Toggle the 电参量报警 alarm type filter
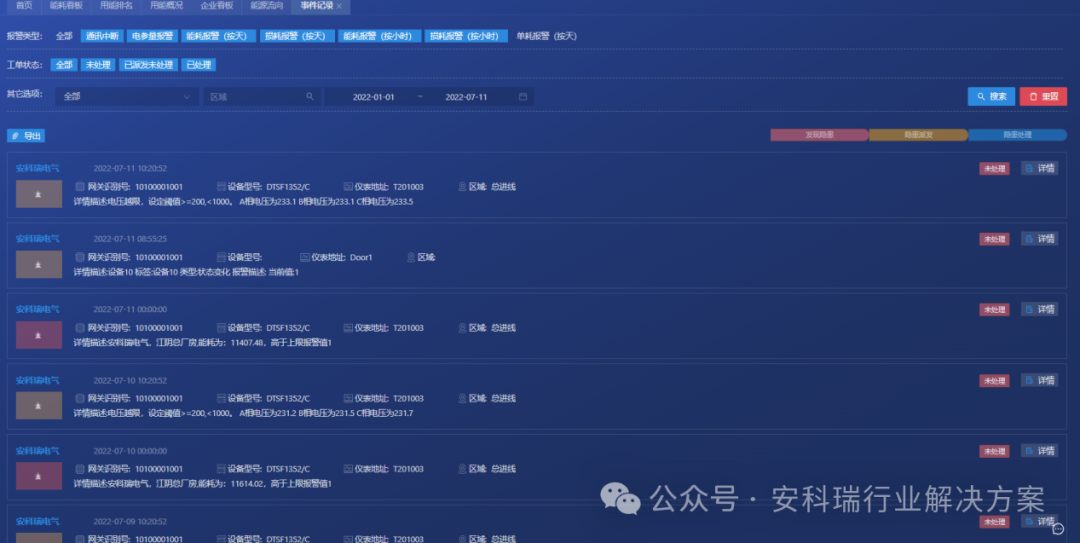The width and height of the screenshot is (1080, 543). pyautogui.click(x=152, y=36)
